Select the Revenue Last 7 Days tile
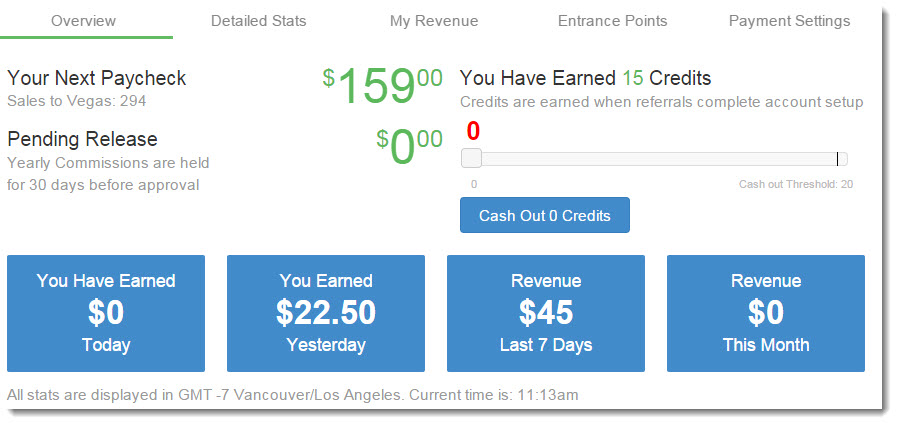This screenshot has height=424, width=897. 546,314
